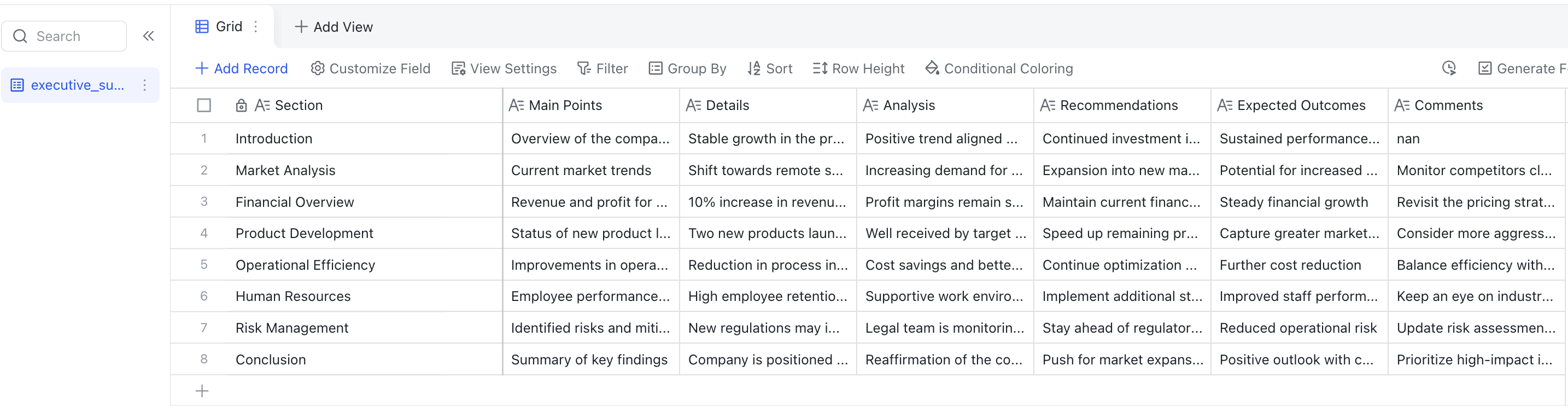Click the Search input field
Screen dimensions: 1568x406
pyautogui.click(x=64, y=36)
